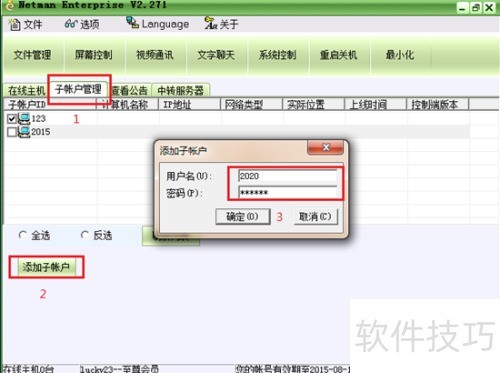
Task: Open the 关于 menu
Action: point(221,24)
